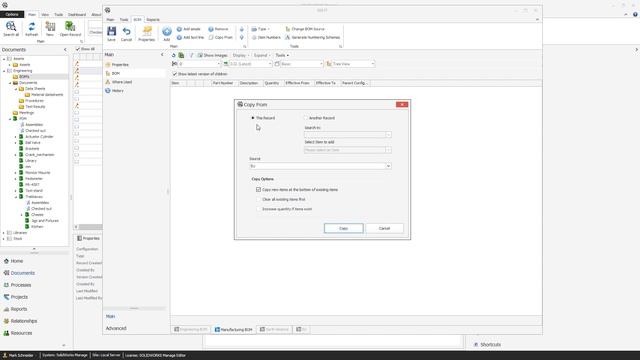Click the large Add button icon
The image size is (640, 360).
pos(167,33)
